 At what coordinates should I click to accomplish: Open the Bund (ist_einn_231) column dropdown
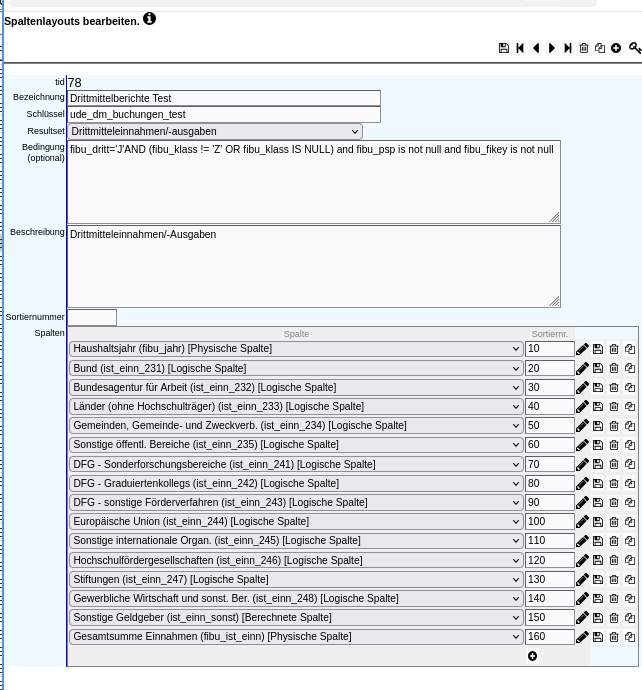(296, 368)
